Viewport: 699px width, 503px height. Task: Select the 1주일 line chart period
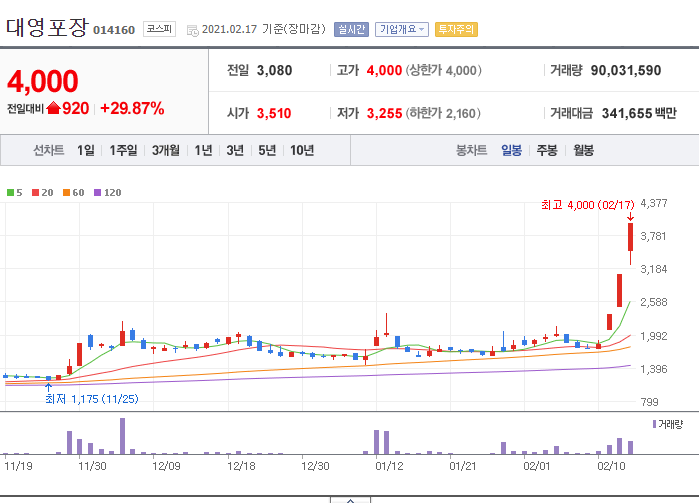click(123, 150)
